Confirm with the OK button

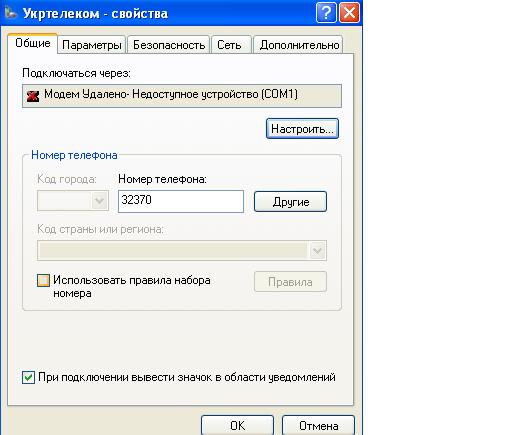[x=237, y=425]
